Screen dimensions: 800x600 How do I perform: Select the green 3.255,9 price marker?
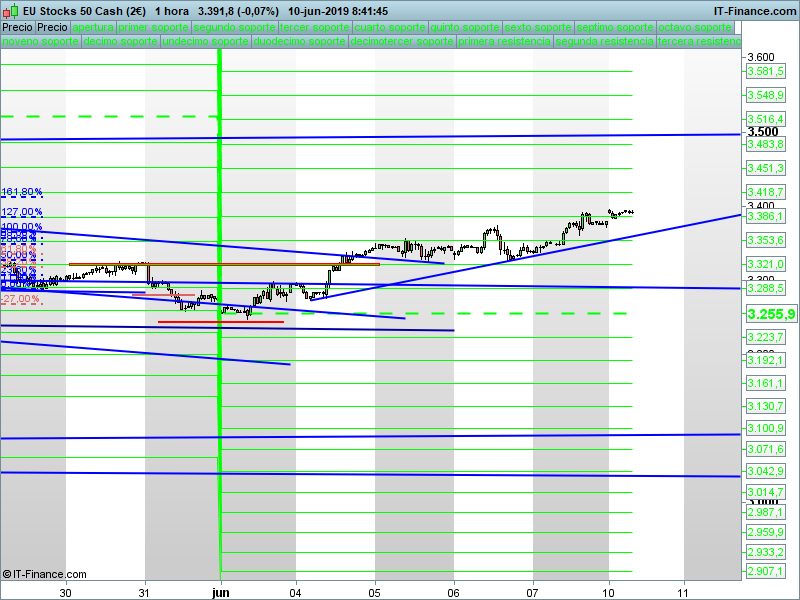[x=771, y=314]
